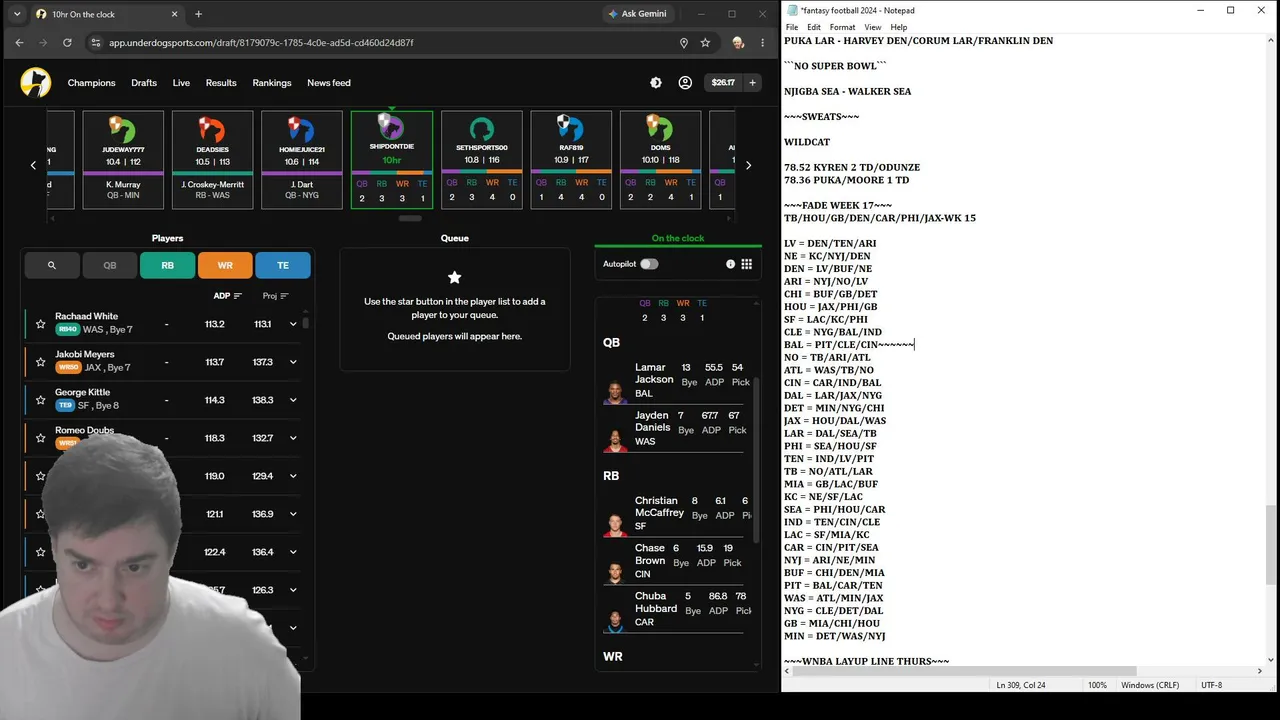The width and height of the screenshot is (1280, 720).
Task: Toggle the TE position filter
Action: coord(283,265)
